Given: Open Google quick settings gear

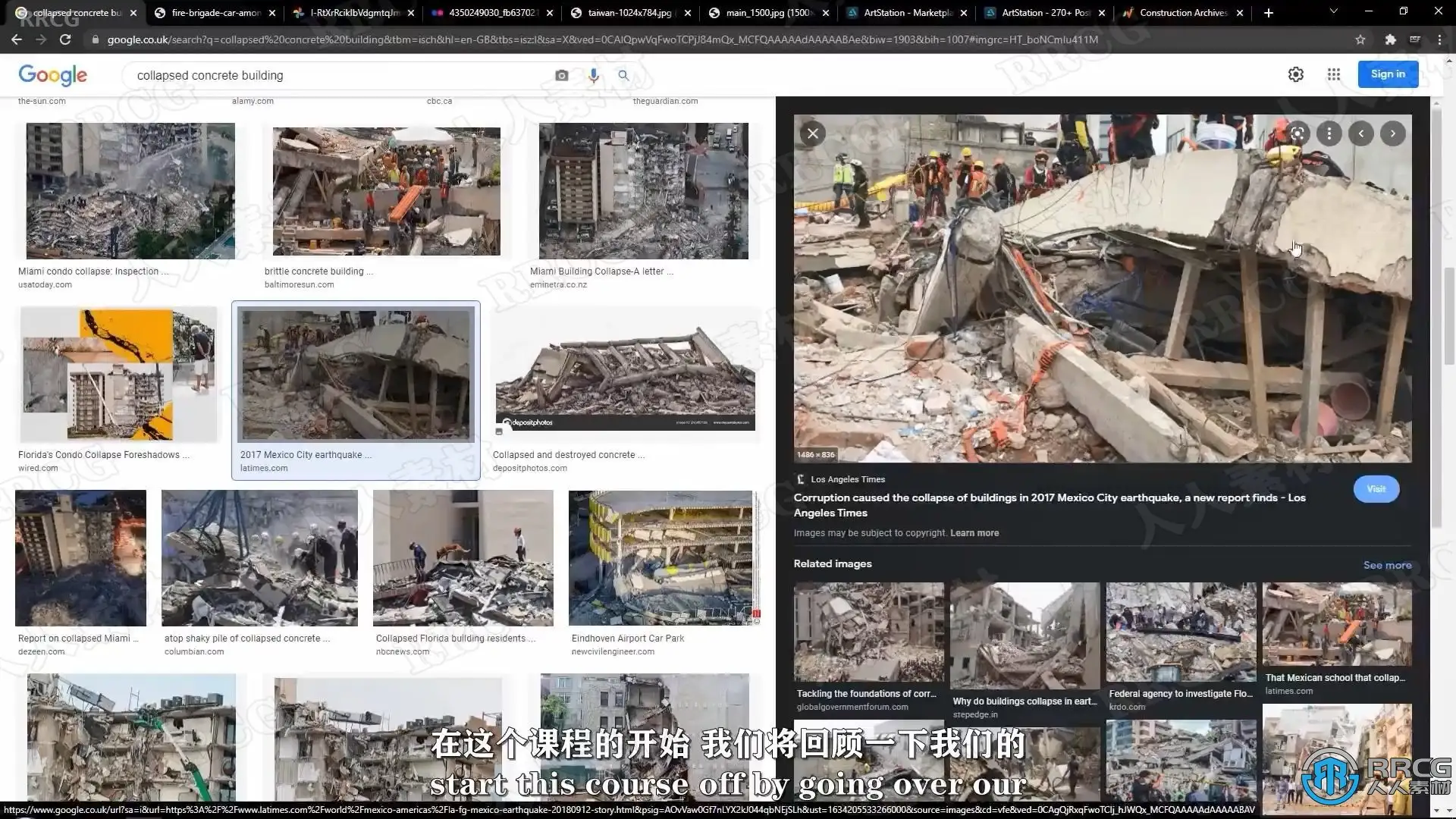Looking at the screenshot, I should pyautogui.click(x=1295, y=74).
